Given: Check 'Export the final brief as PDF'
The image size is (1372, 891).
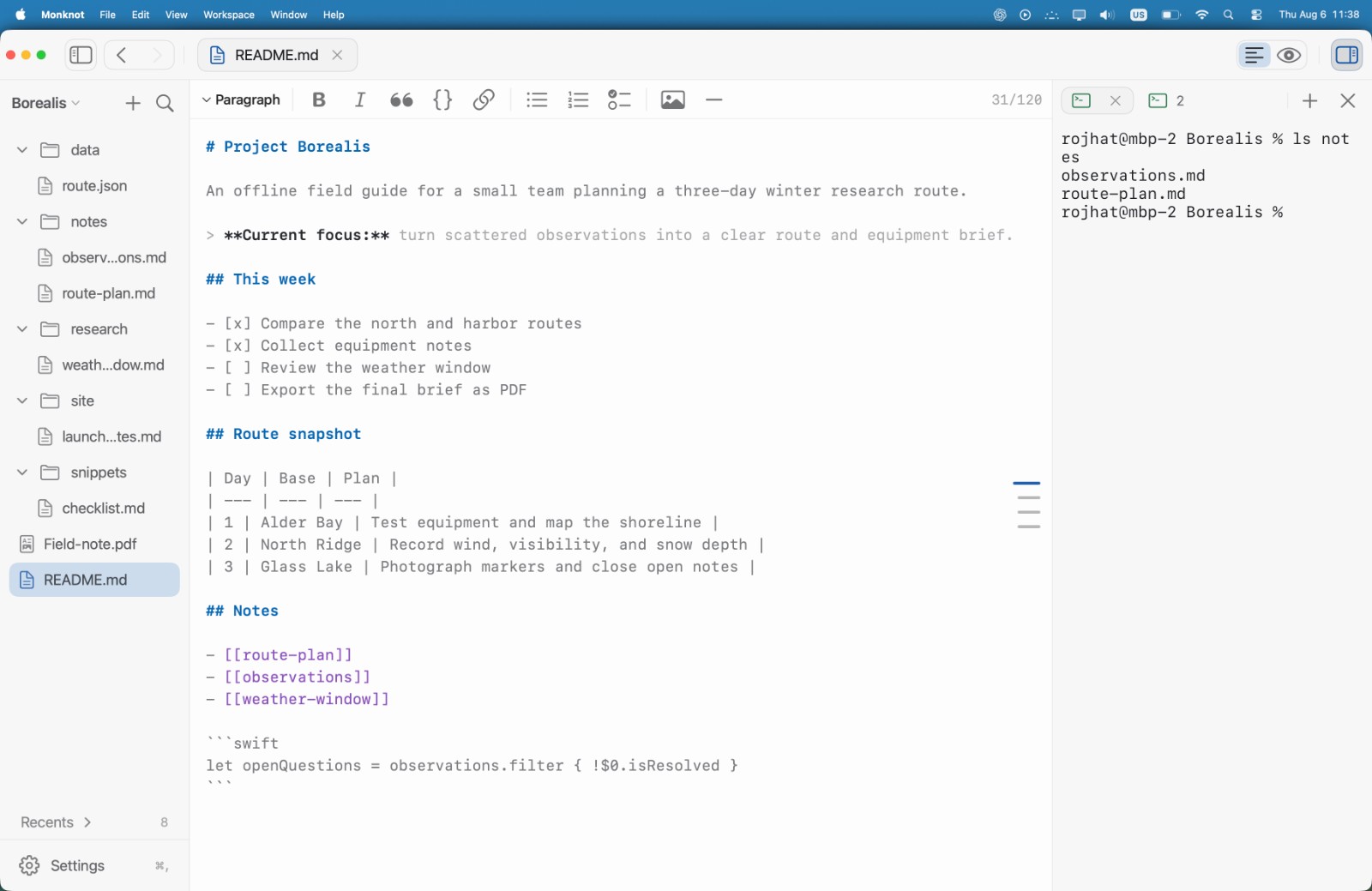Looking at the screenshot, I should [x=238, y=390].
